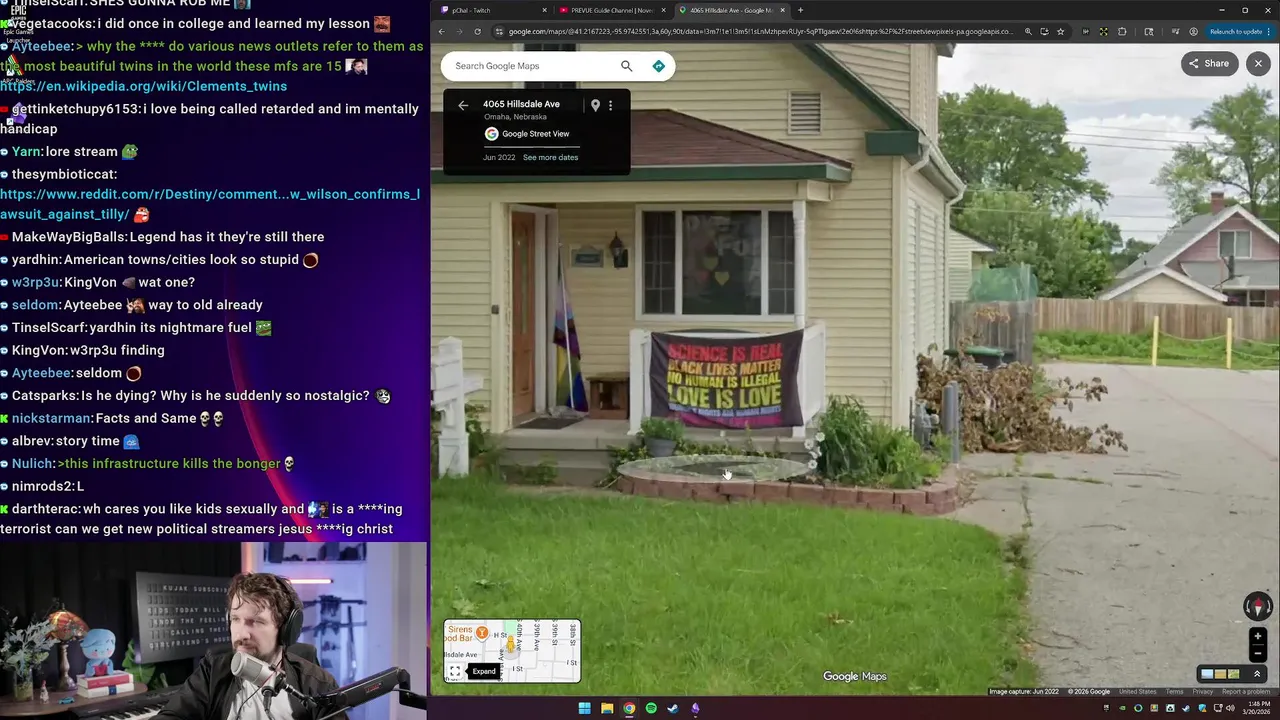Image resolution: width=1280 pixels, height=720 pixels.
Task: Open directions via the blue diamond icon
Action: (658, 66)
